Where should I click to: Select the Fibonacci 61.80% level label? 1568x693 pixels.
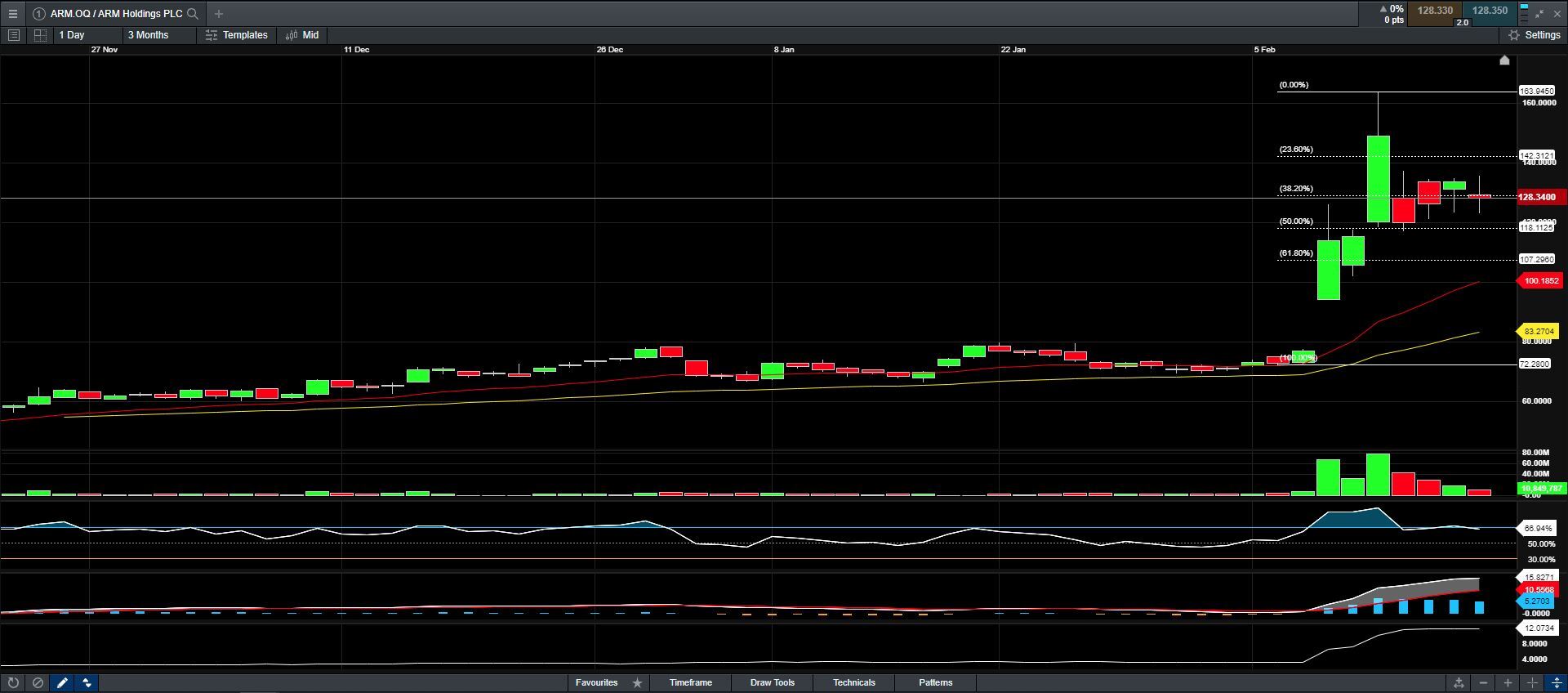tap(1296, 253)
